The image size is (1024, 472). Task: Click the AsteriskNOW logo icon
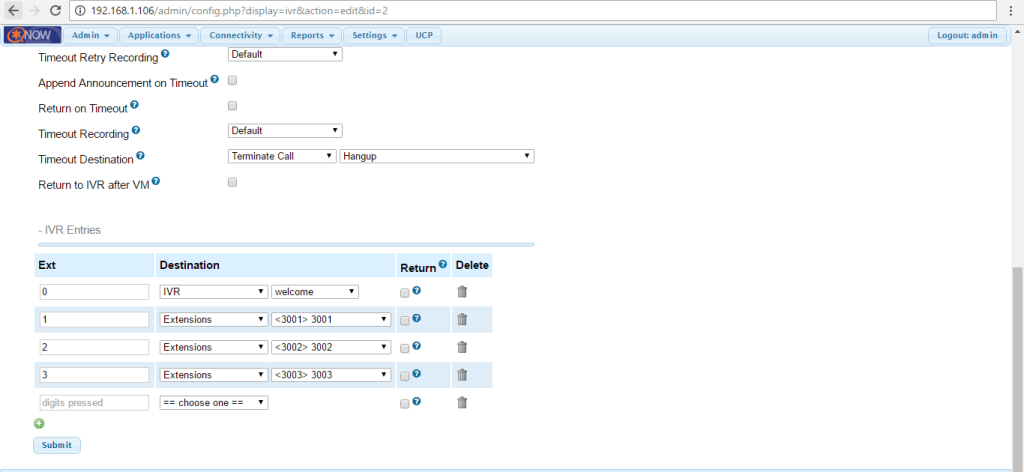pos(33,35)
